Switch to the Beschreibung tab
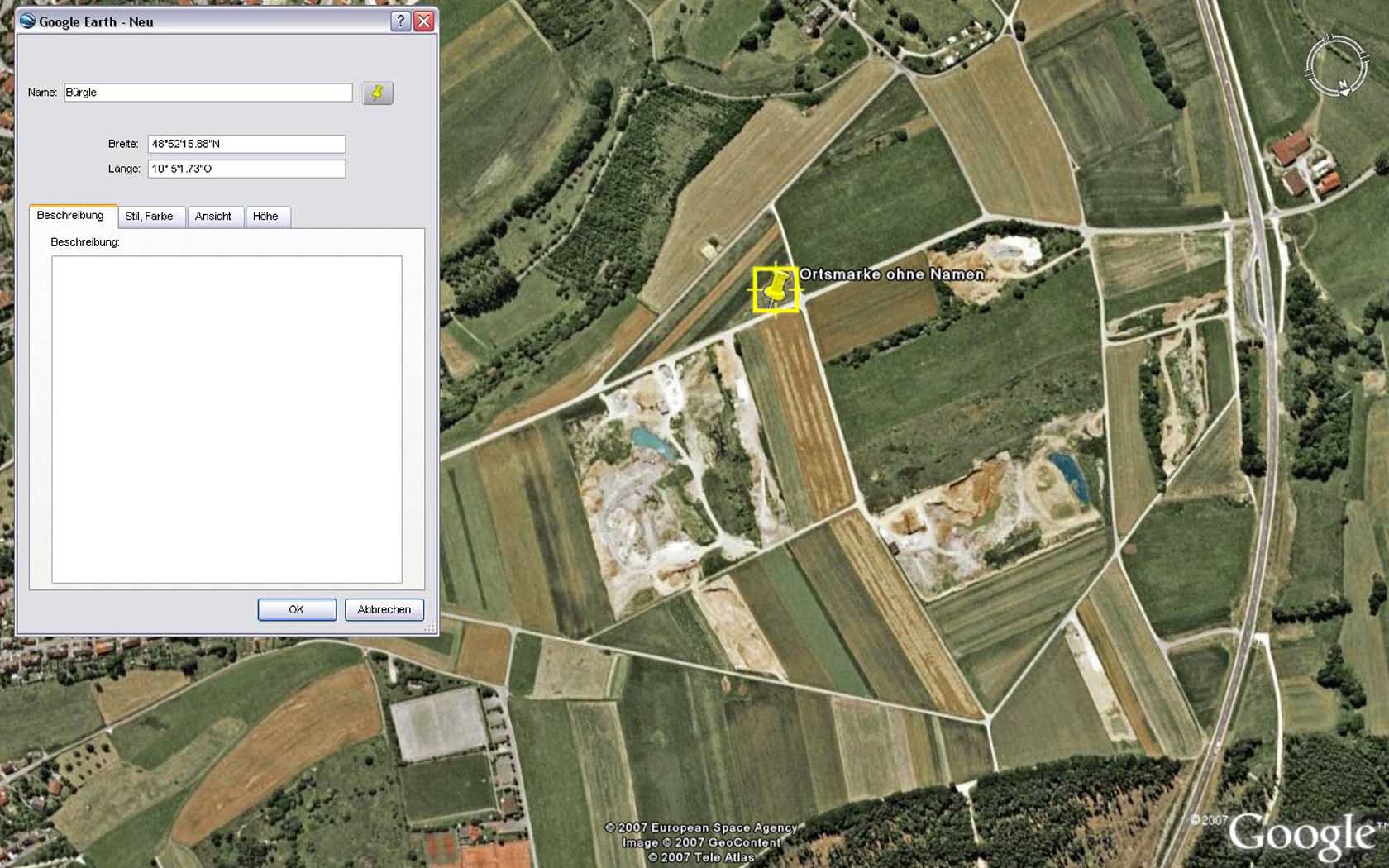 [73, 216]
